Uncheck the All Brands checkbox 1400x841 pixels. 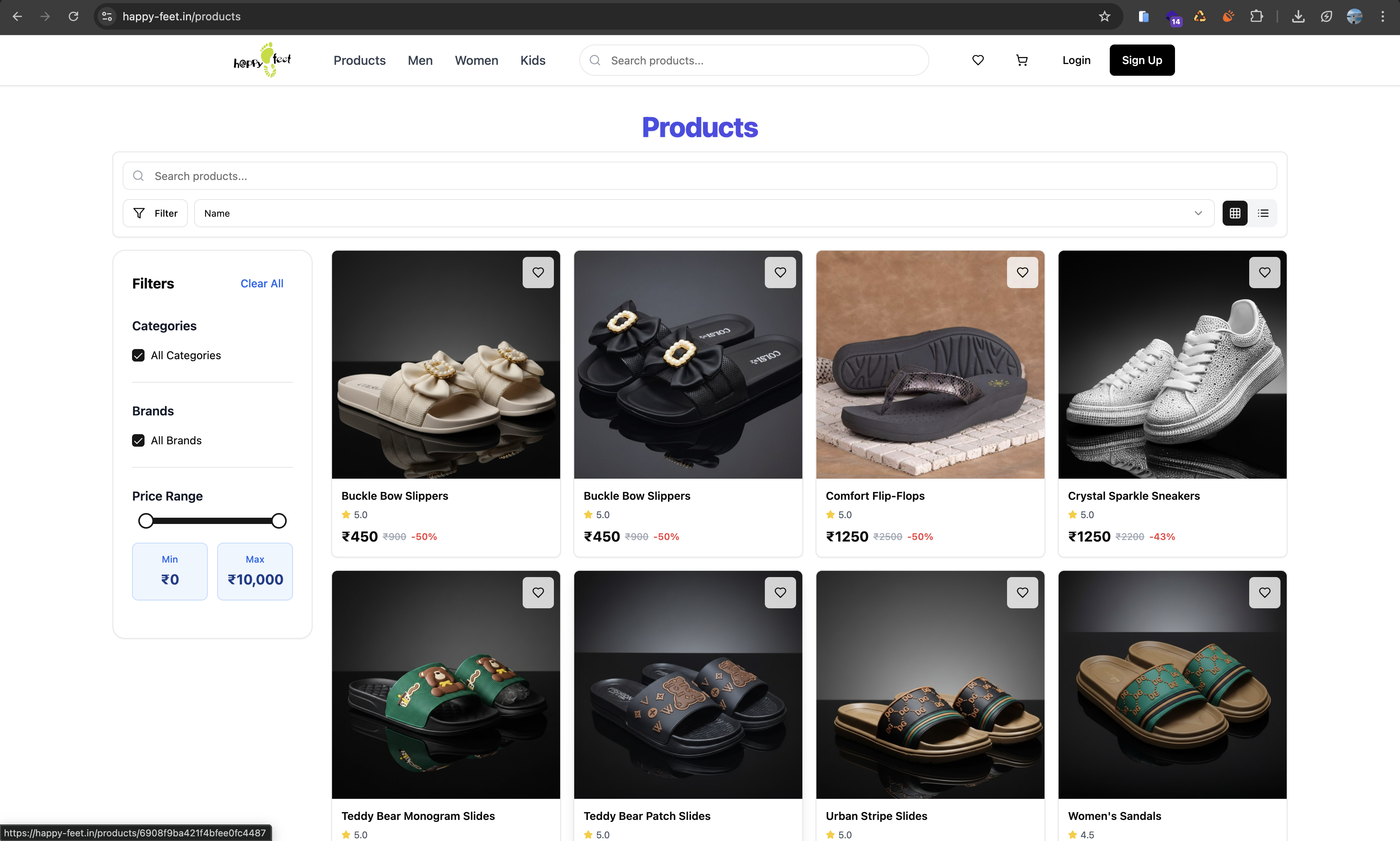tap(138, 440)
